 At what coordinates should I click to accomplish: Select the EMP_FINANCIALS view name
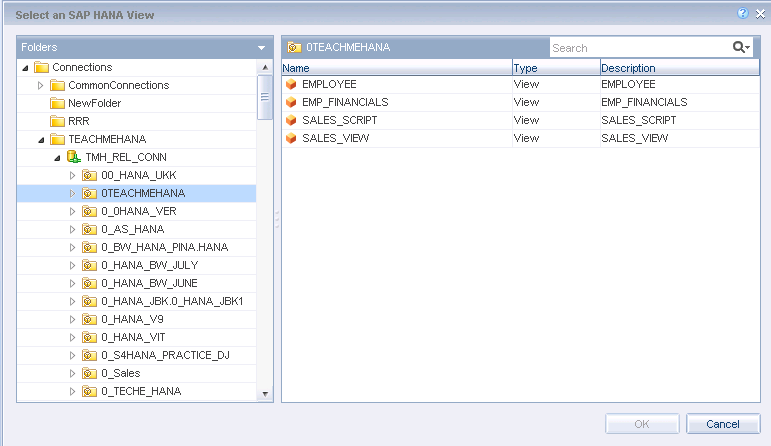point(345,102)
